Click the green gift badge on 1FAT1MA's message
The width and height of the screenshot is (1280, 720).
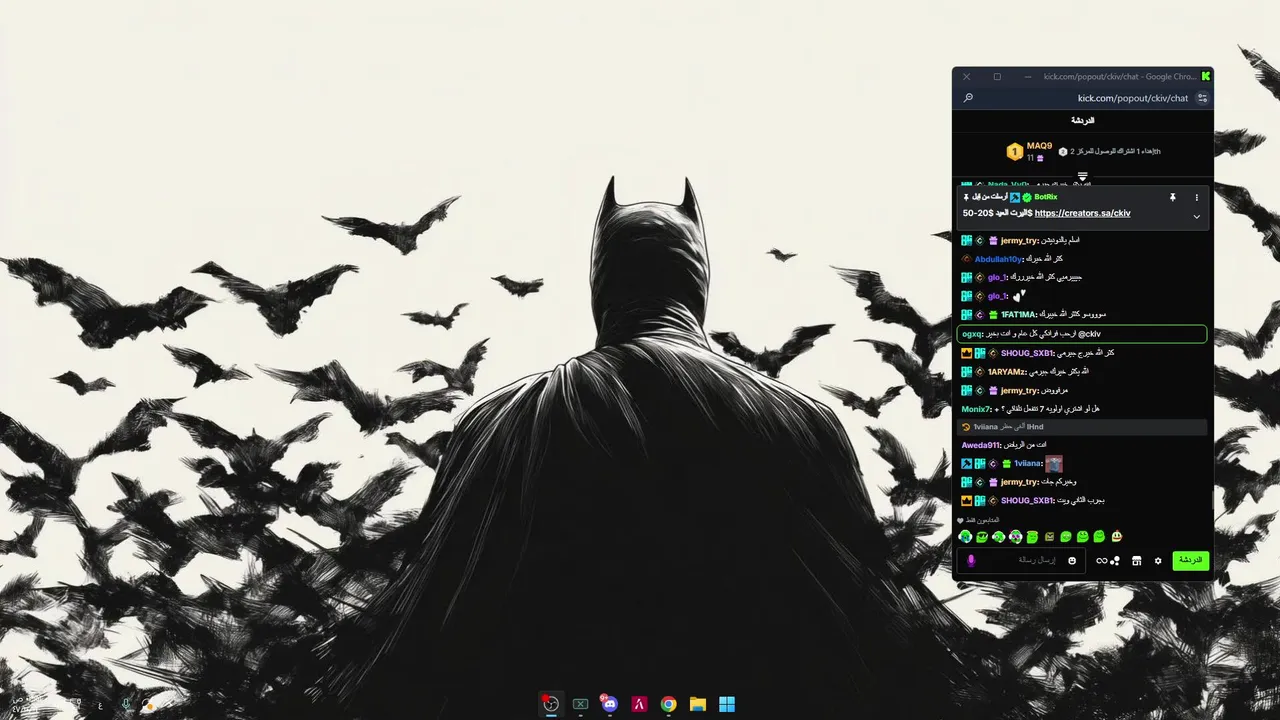tap(993, 315)
